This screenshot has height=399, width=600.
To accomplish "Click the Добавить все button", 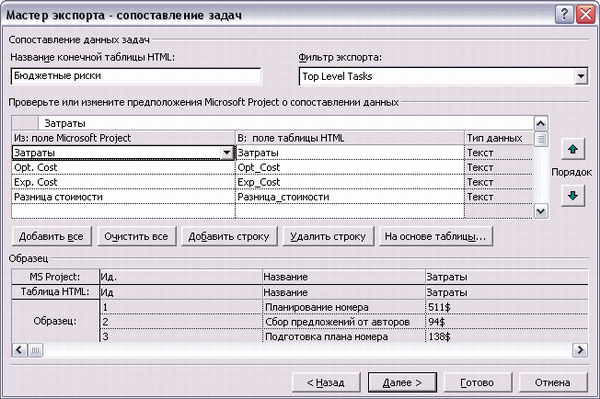I will 51,236.
